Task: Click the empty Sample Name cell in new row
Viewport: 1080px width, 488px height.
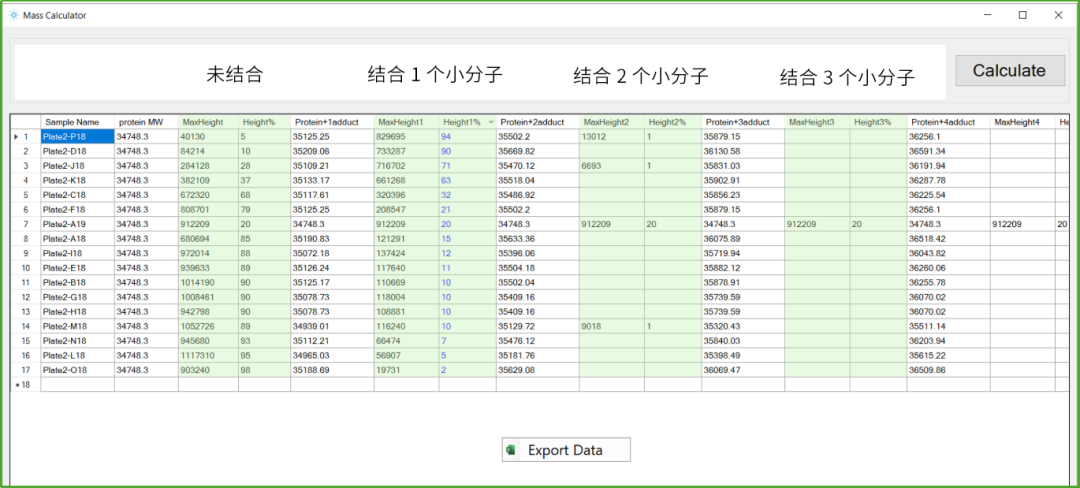Action: coord(77,384)
